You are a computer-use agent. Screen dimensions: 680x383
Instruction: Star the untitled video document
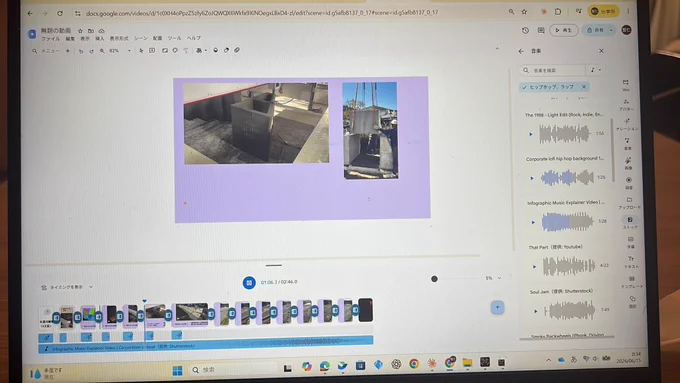(x=80, y=31)
